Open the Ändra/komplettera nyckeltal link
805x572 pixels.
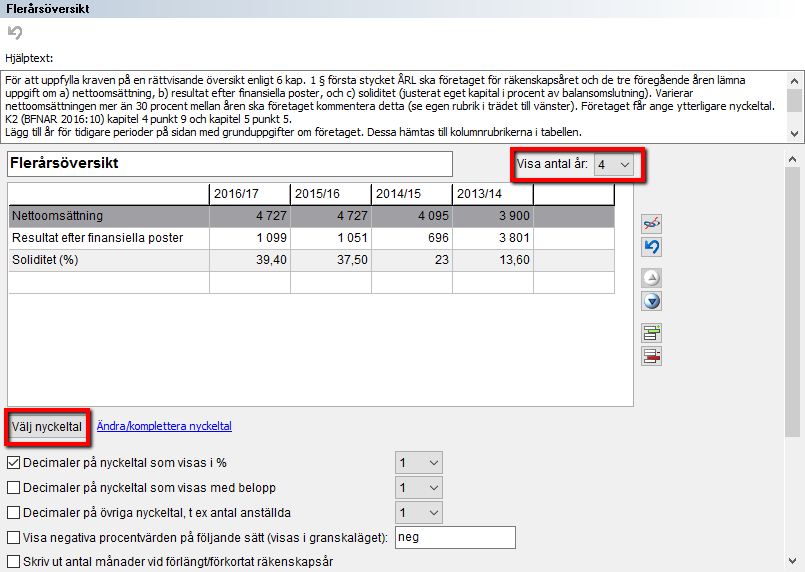(164, 426)
